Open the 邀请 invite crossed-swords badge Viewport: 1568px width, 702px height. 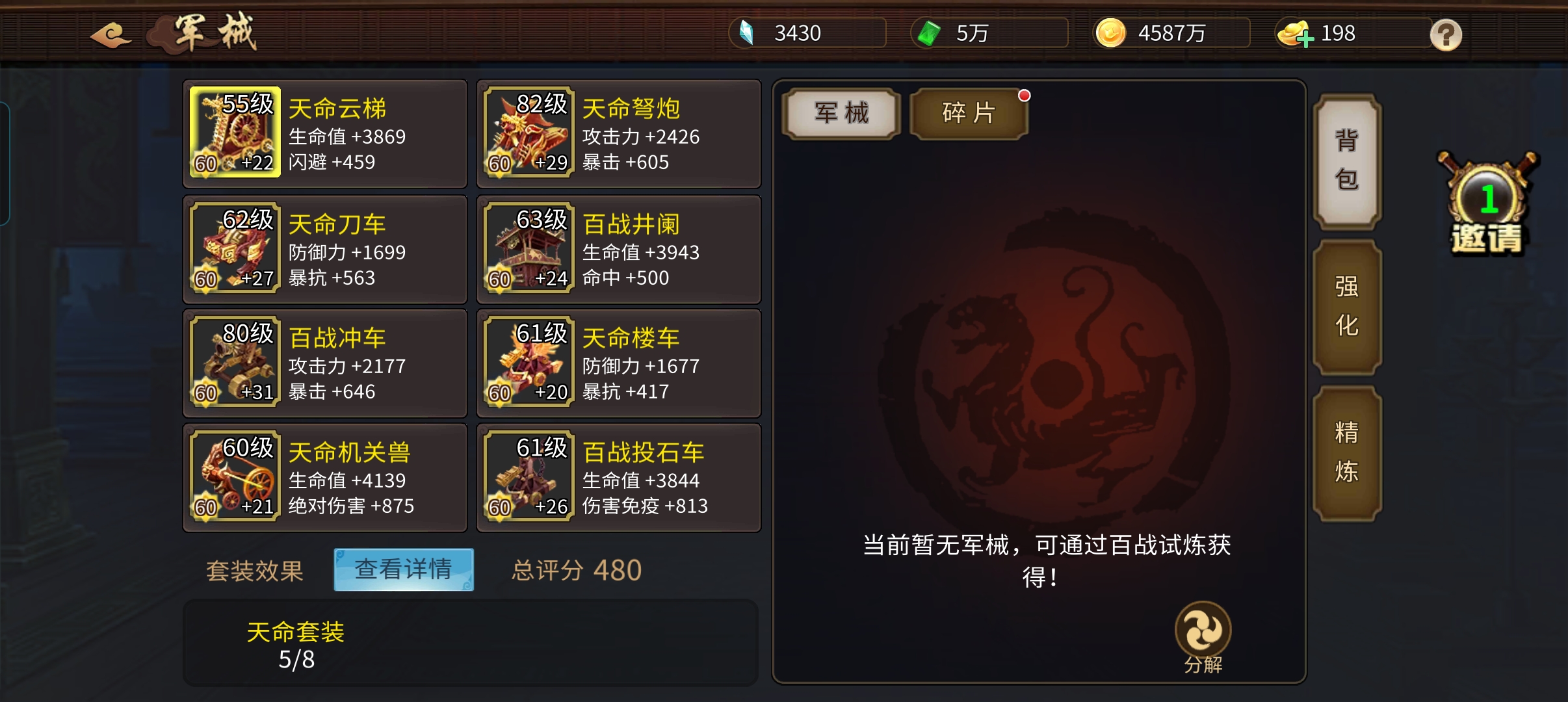[x=1487, y=203]
